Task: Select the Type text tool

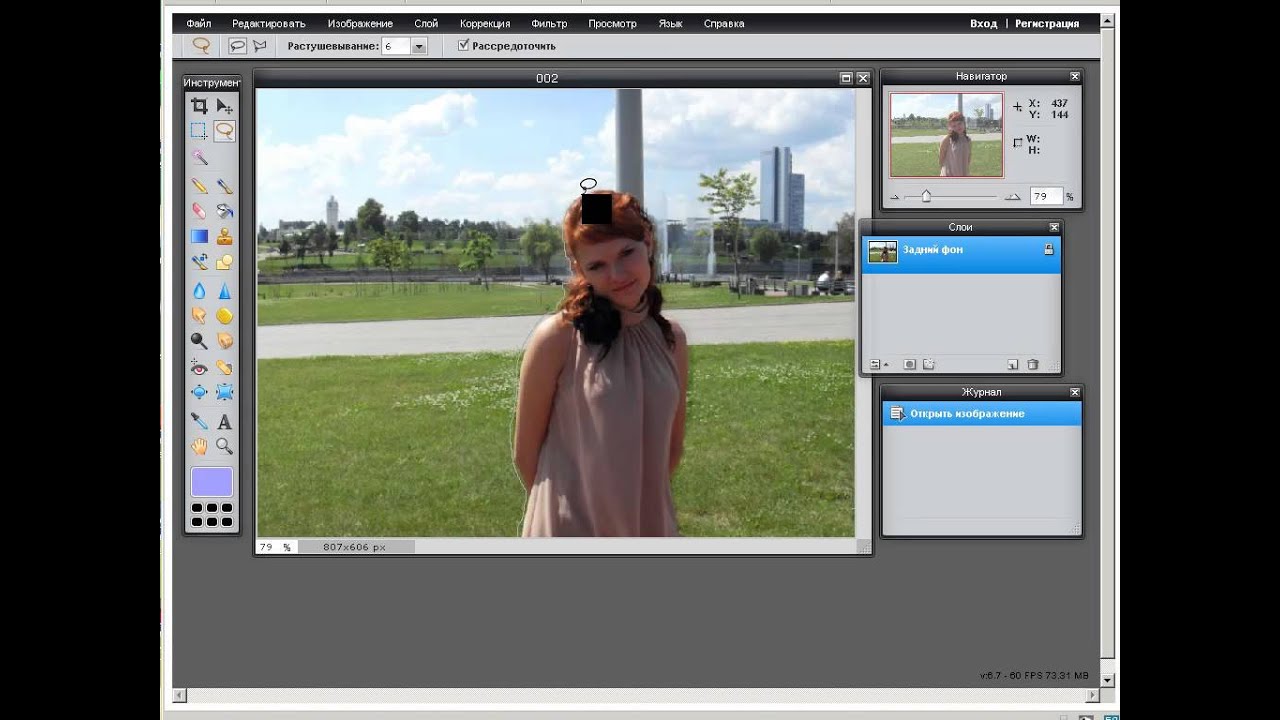Action: 224,421
